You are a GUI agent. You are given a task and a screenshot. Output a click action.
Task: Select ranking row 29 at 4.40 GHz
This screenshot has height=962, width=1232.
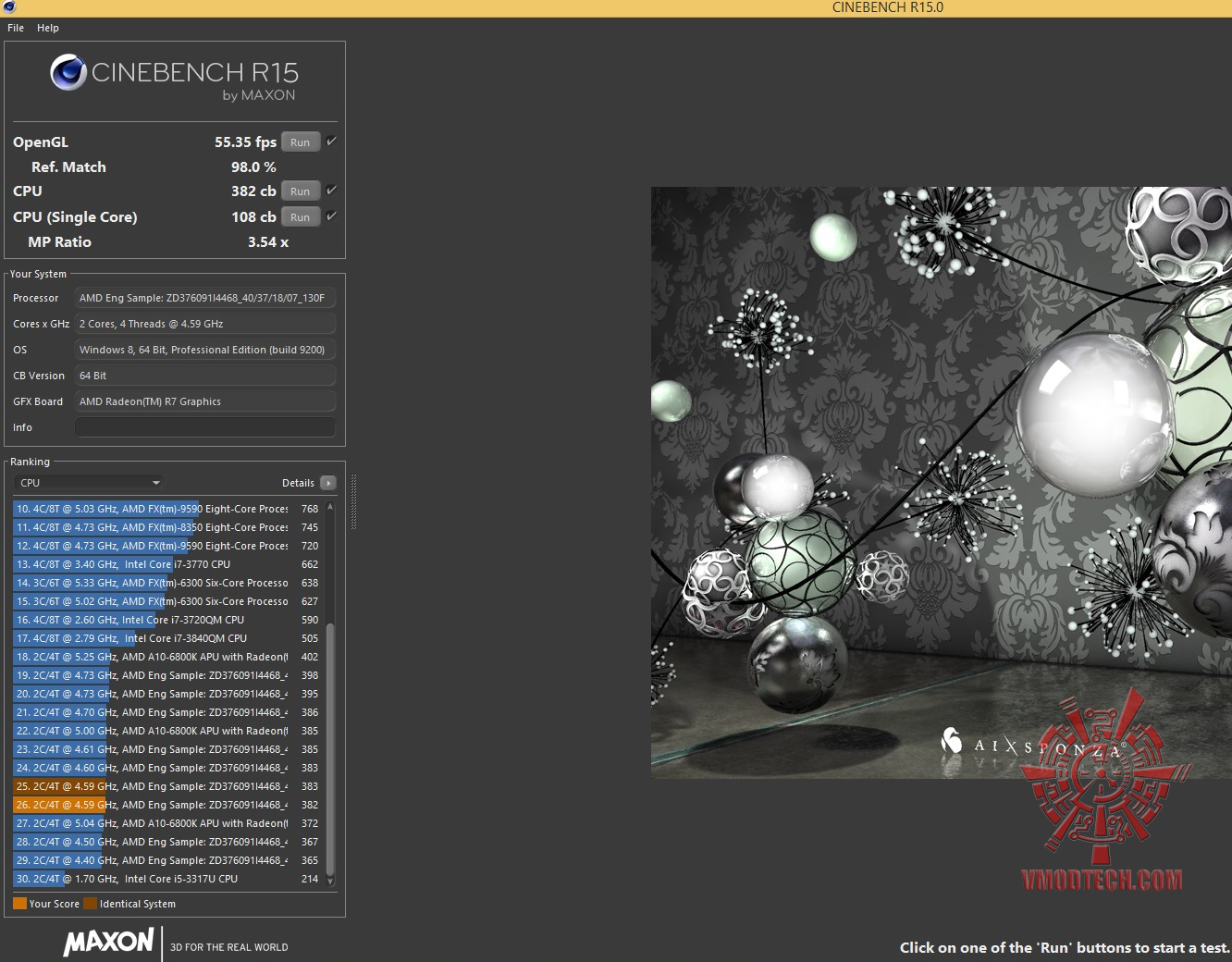[167, 860]
